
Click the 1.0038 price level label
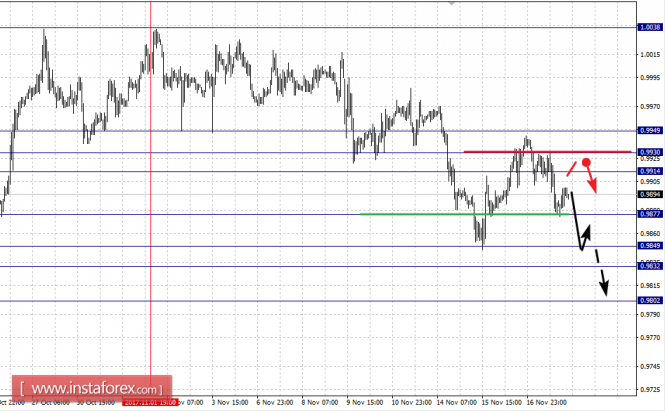(x=650, y=27)
